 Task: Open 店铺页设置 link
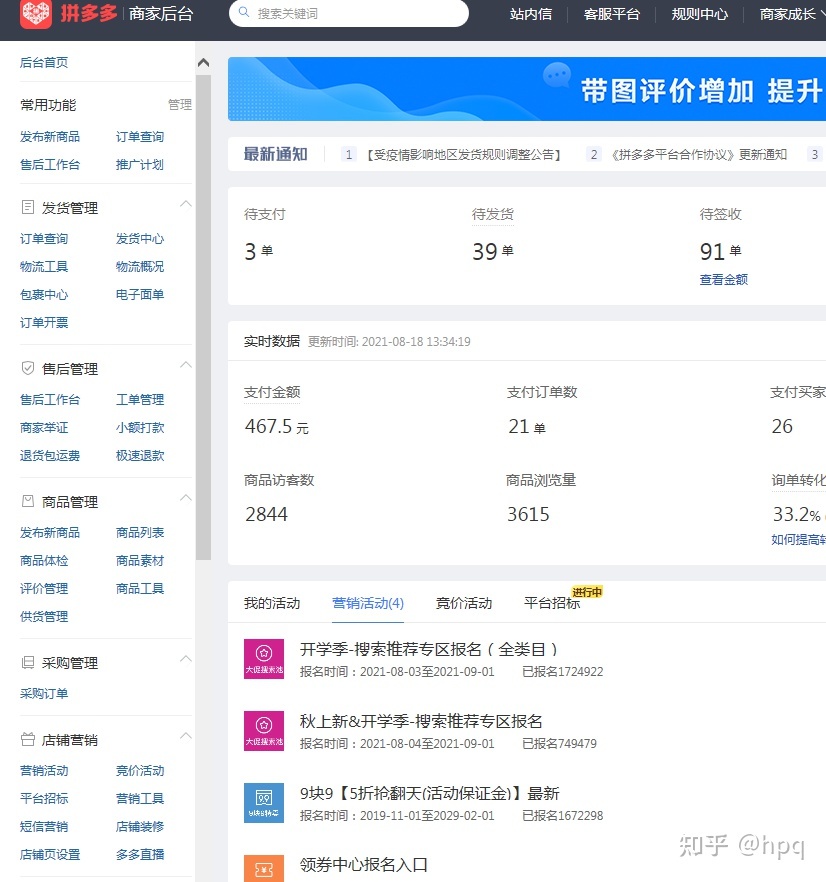tap(50, 855)
